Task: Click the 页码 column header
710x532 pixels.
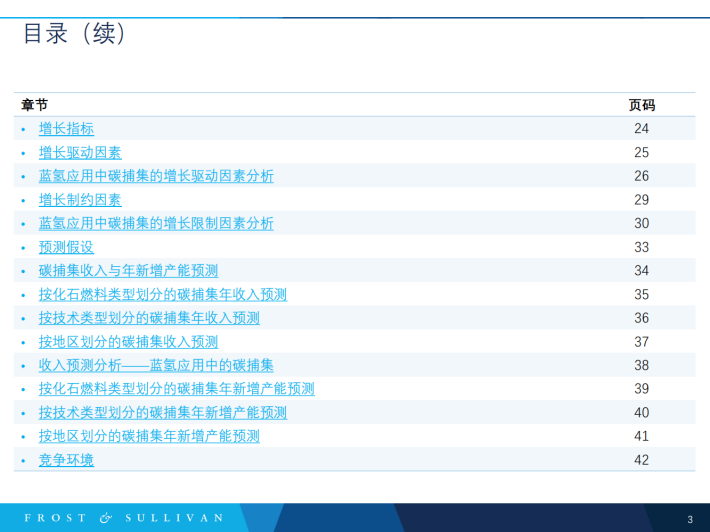Action: [642, 105]
